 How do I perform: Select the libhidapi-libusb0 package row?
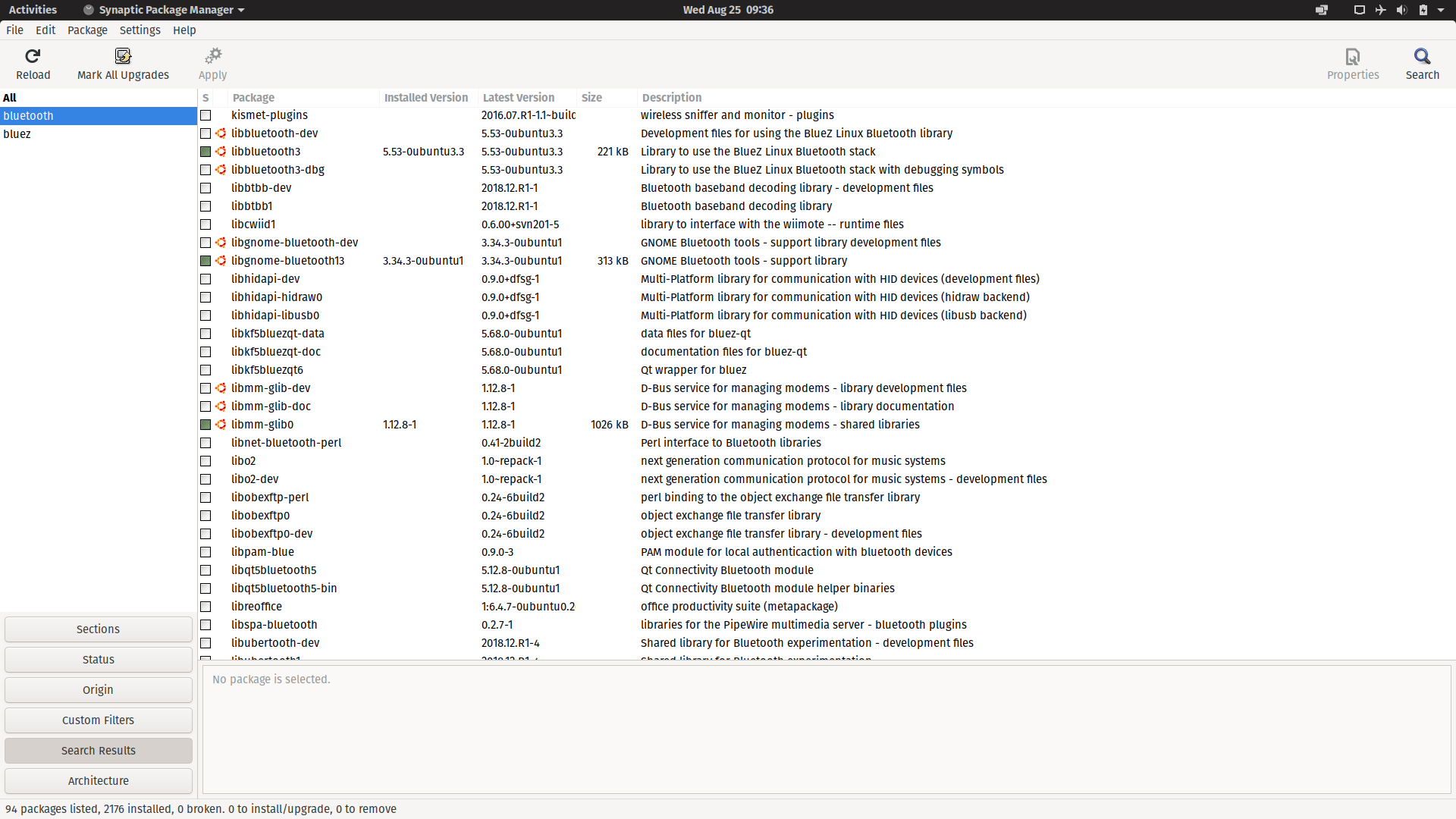(x=827, y=315)
